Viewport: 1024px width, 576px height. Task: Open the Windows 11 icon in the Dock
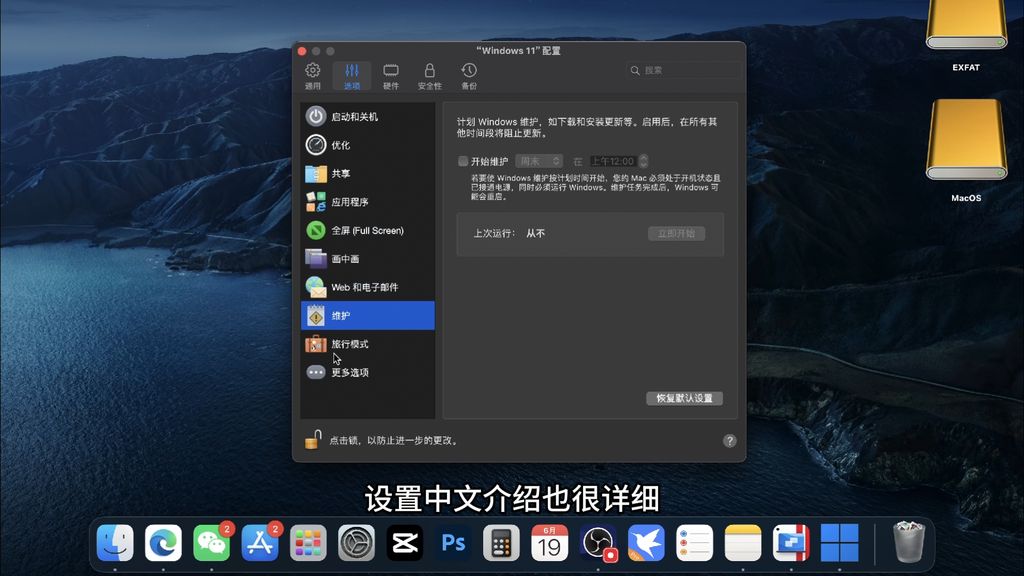[839, 543]
